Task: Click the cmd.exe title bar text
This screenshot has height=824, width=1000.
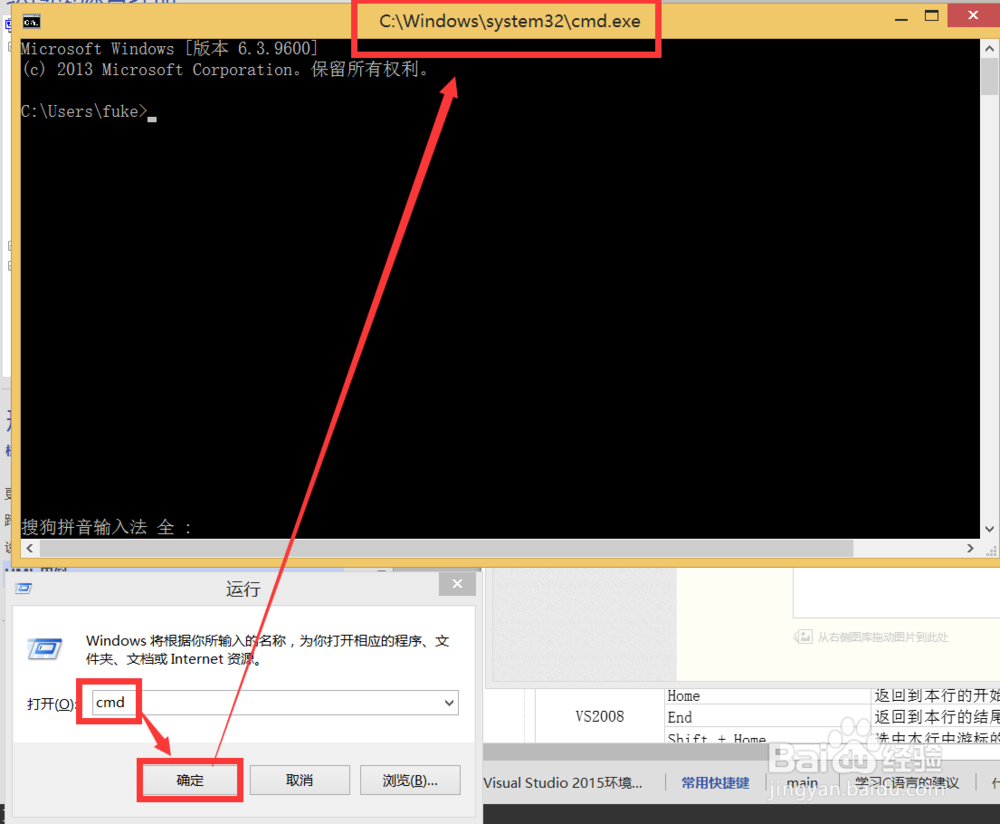Action: click(x=510, y=21)
